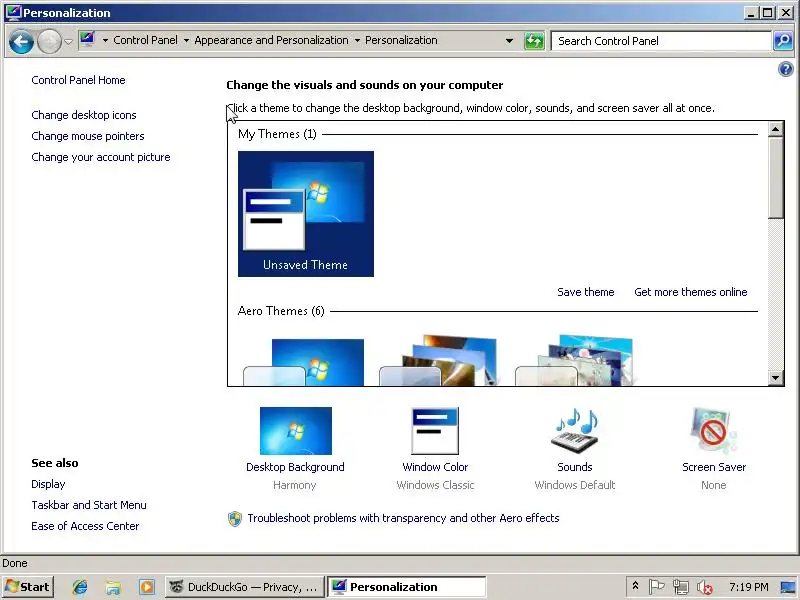Click the theme list scrollbar thumb

point(776,177)
